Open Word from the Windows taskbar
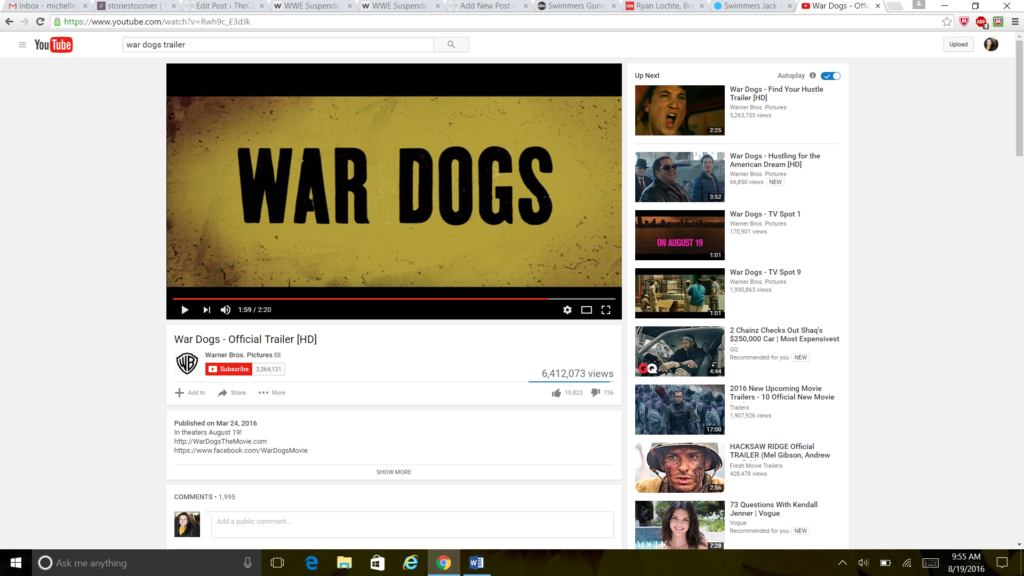 tap(476, 563)
